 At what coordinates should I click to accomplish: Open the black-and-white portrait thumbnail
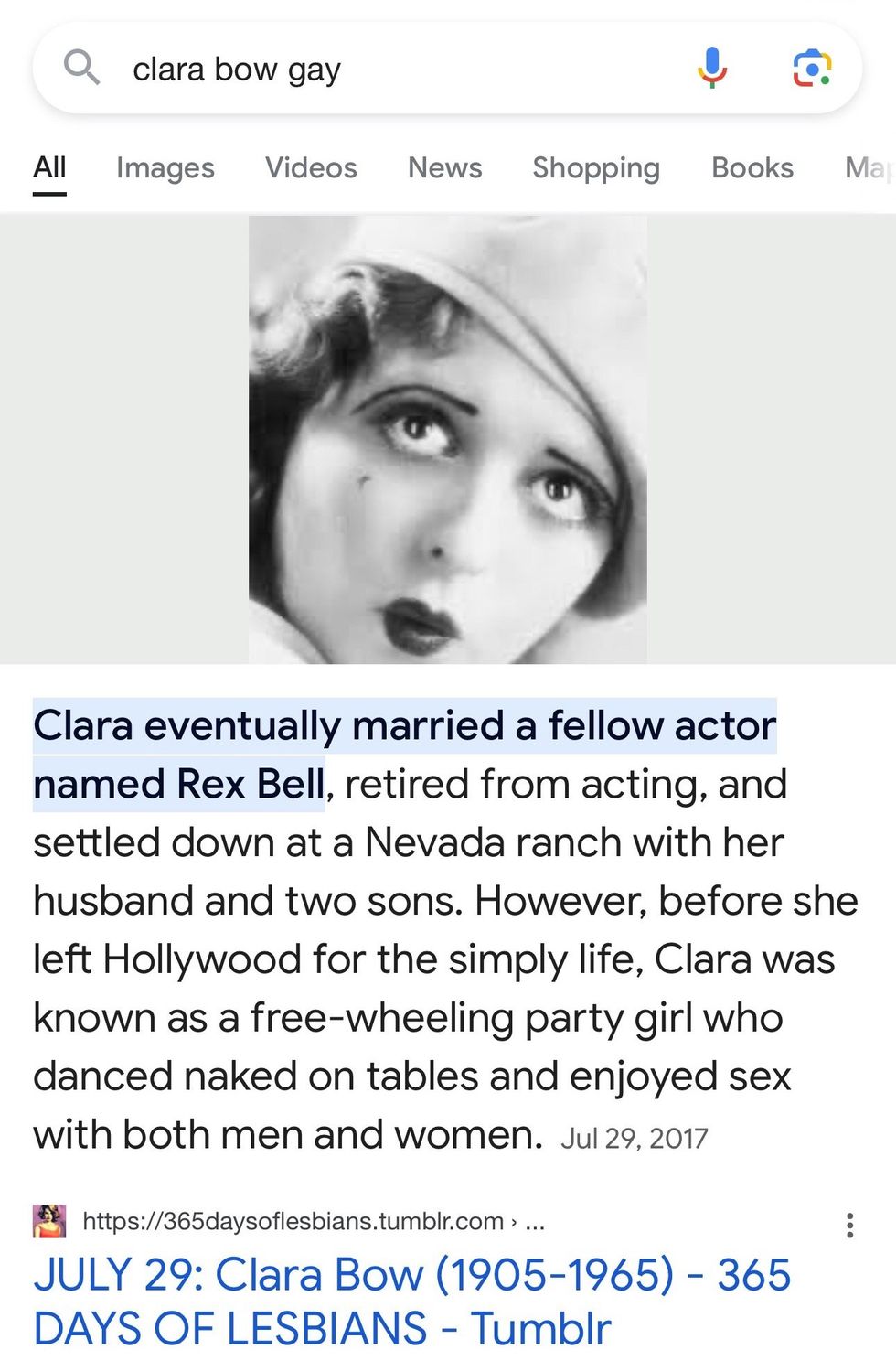(447, 439)
